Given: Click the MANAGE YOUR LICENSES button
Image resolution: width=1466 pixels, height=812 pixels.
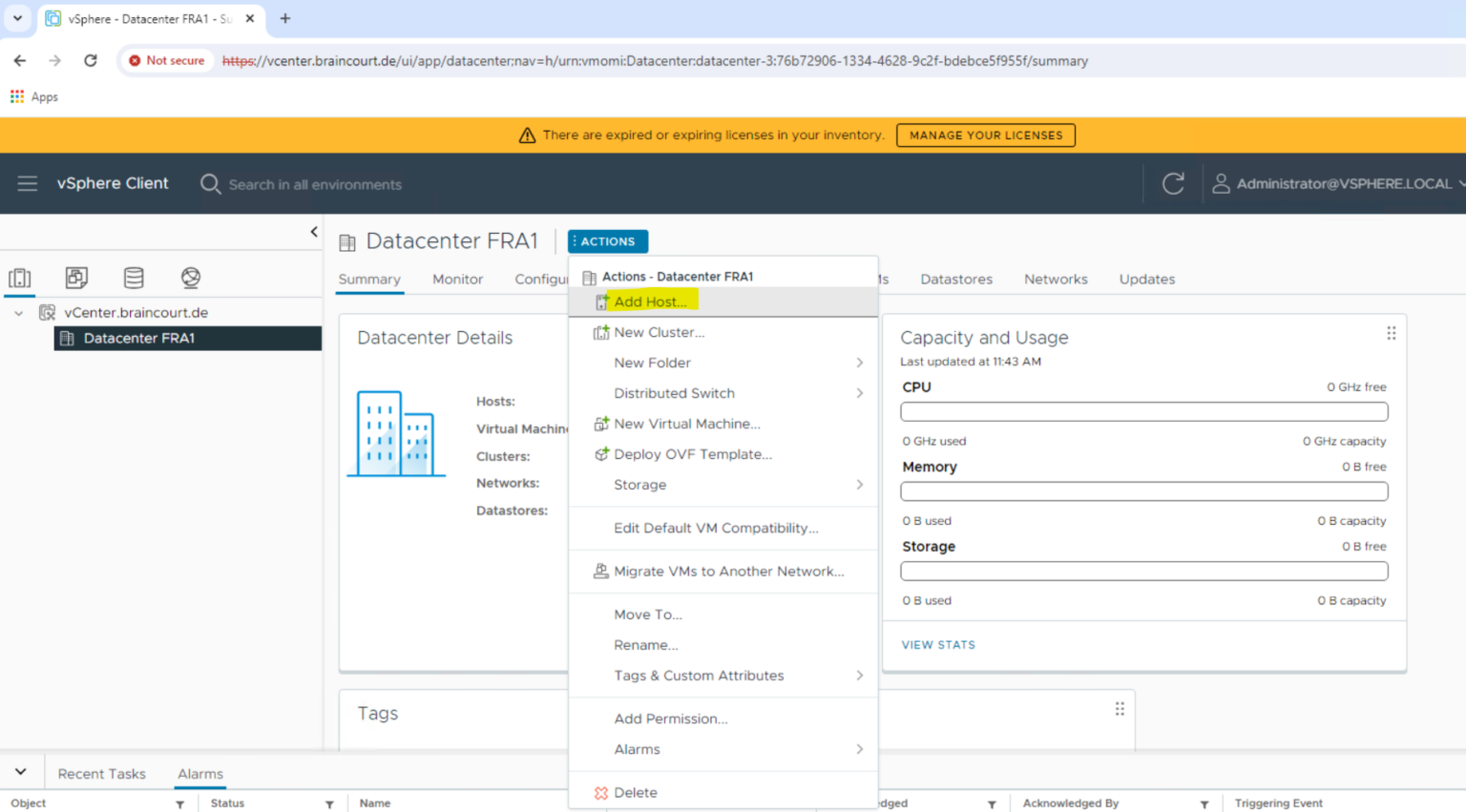Looking at the screenshot, I should pyautogui.click(x=985, y=135).
